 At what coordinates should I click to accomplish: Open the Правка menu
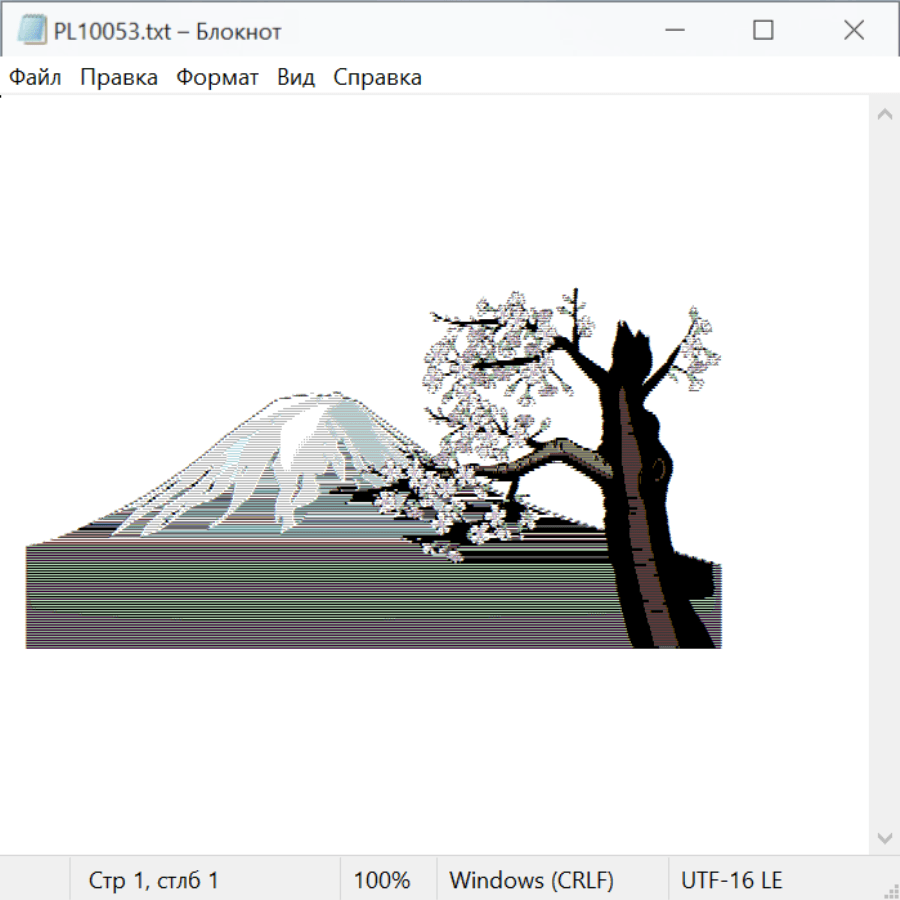pyautogui.click(x=119, y=78)
